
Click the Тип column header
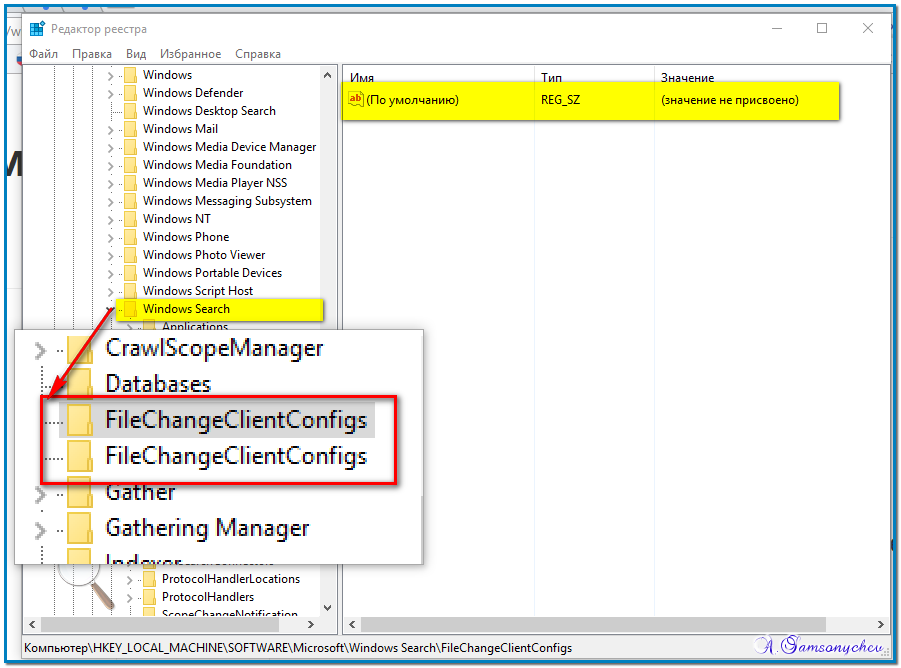pyautogui.click(x=551, y=78)
